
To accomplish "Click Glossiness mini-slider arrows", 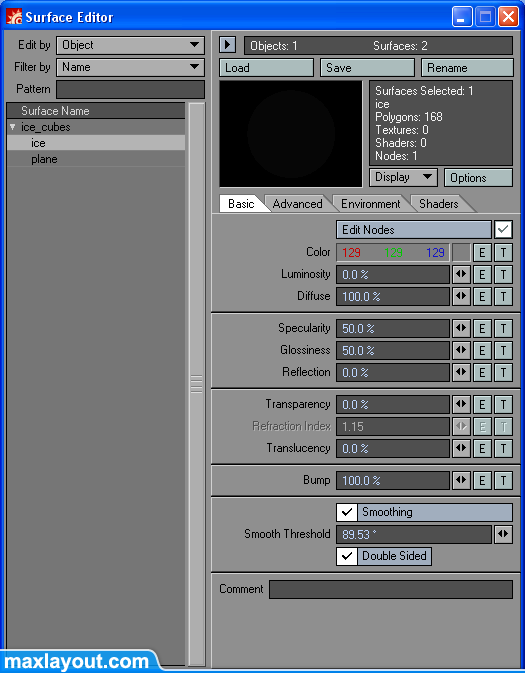I will tap(461, 351).
